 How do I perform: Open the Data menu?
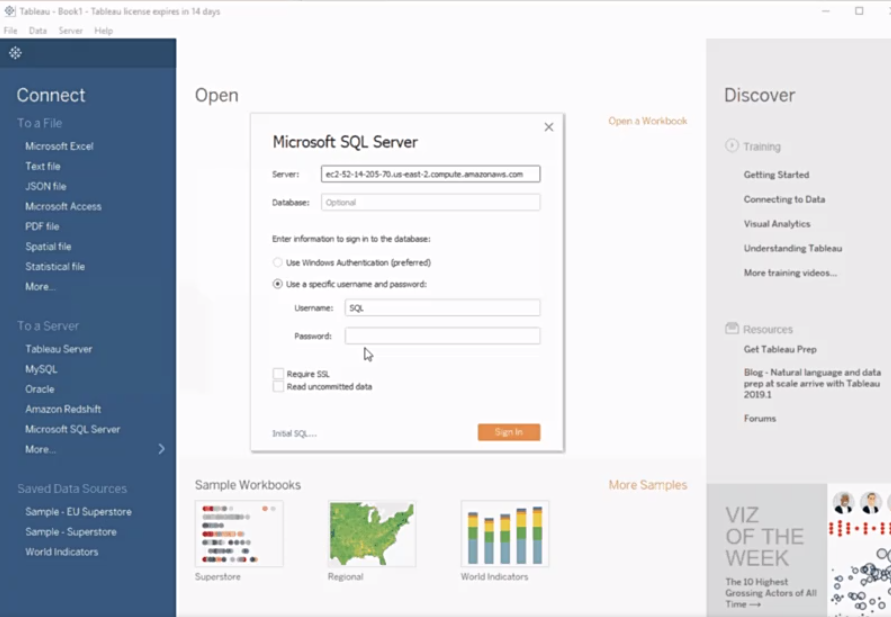click(38, 31)
